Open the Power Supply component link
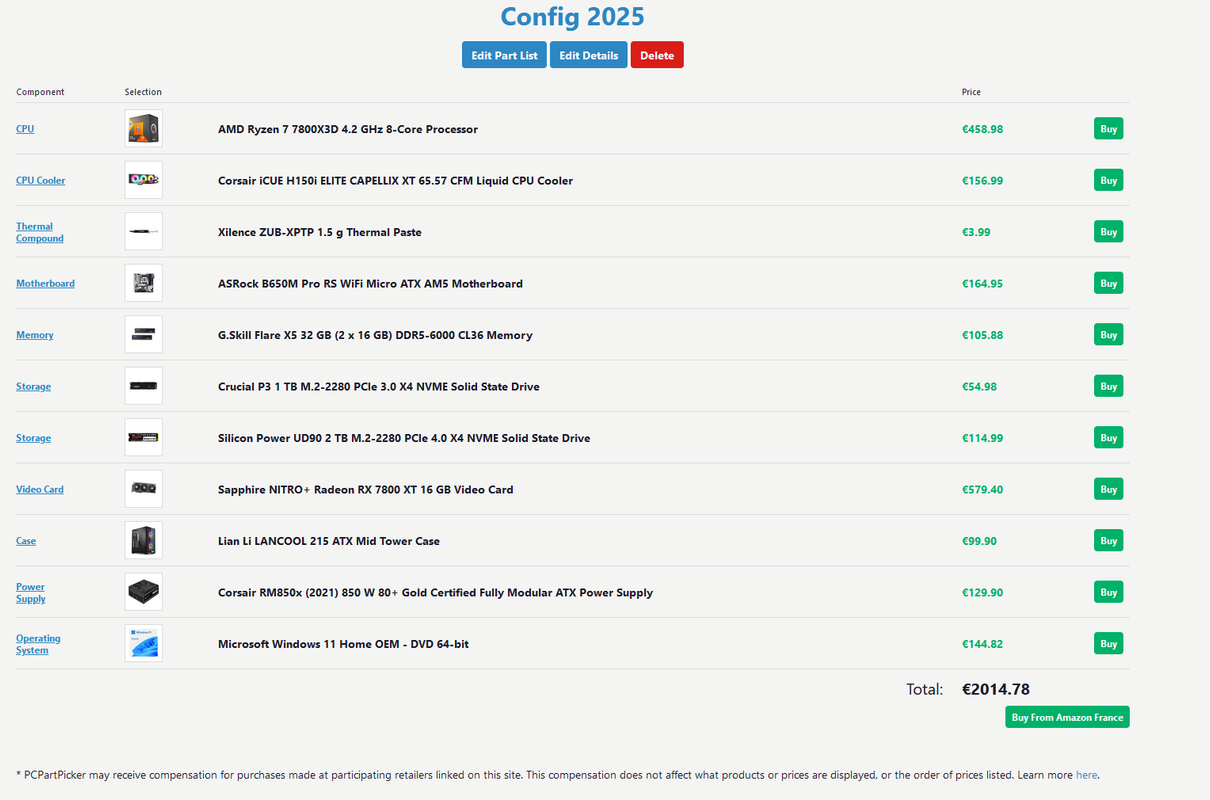Viewport: 1210px width, 800px height. tap(31, 592)
